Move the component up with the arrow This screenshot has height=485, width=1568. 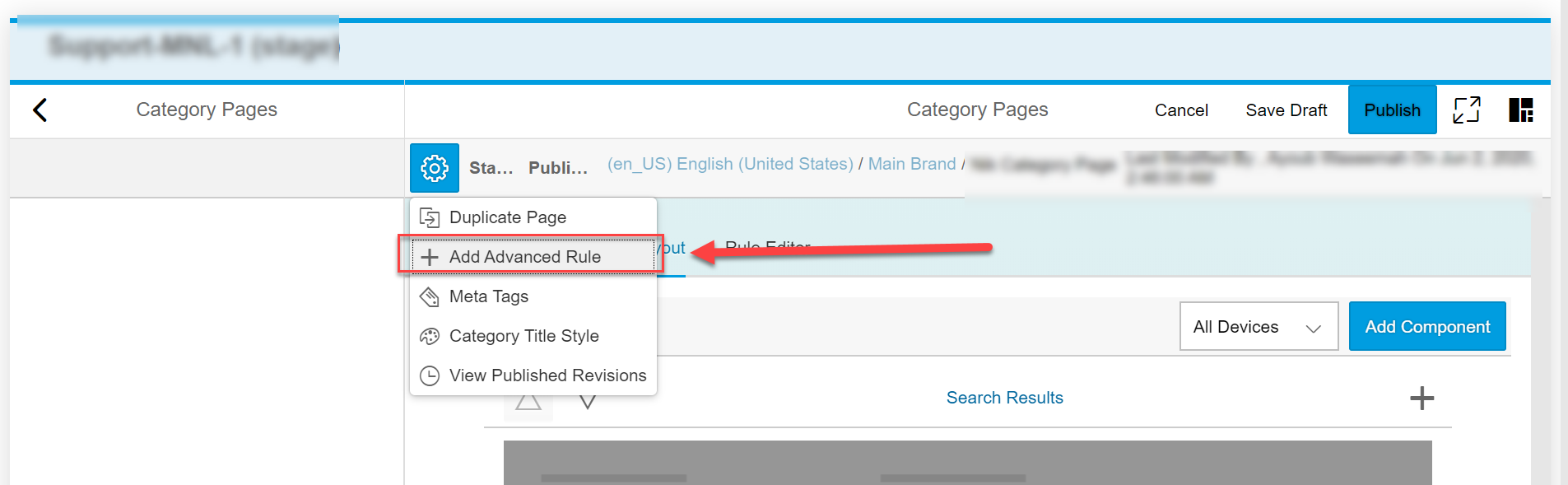click(528, 403)
